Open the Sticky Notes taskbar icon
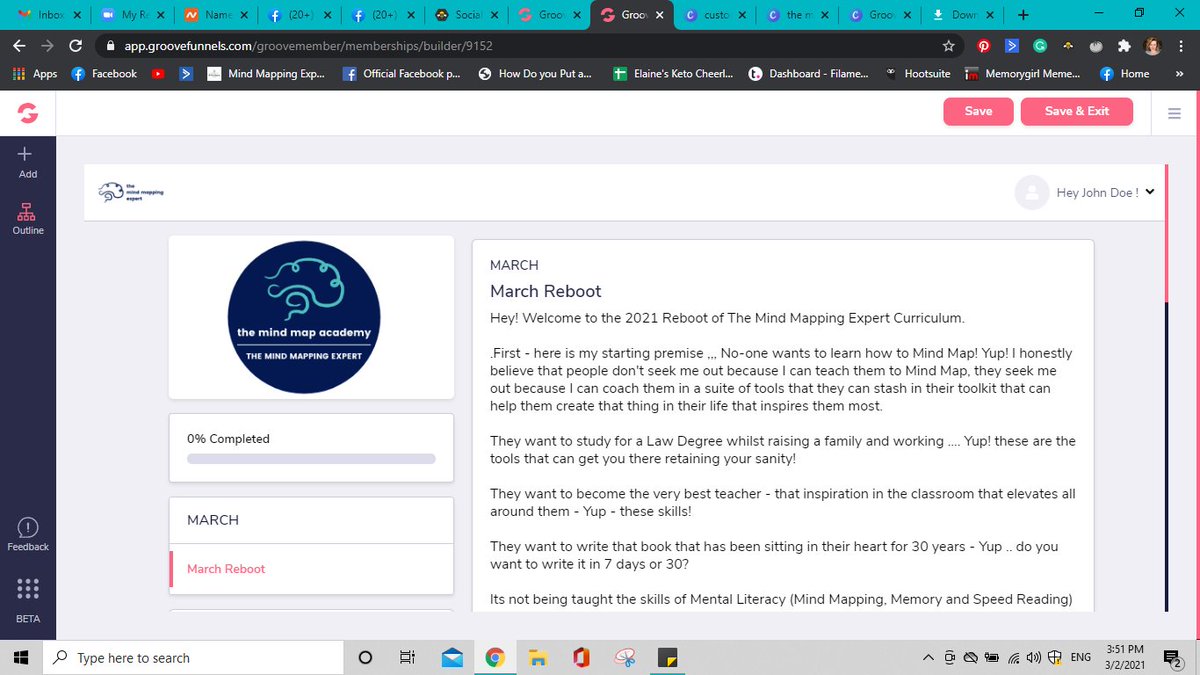Viewport: 1200px width, 675px height. (667, 657)
